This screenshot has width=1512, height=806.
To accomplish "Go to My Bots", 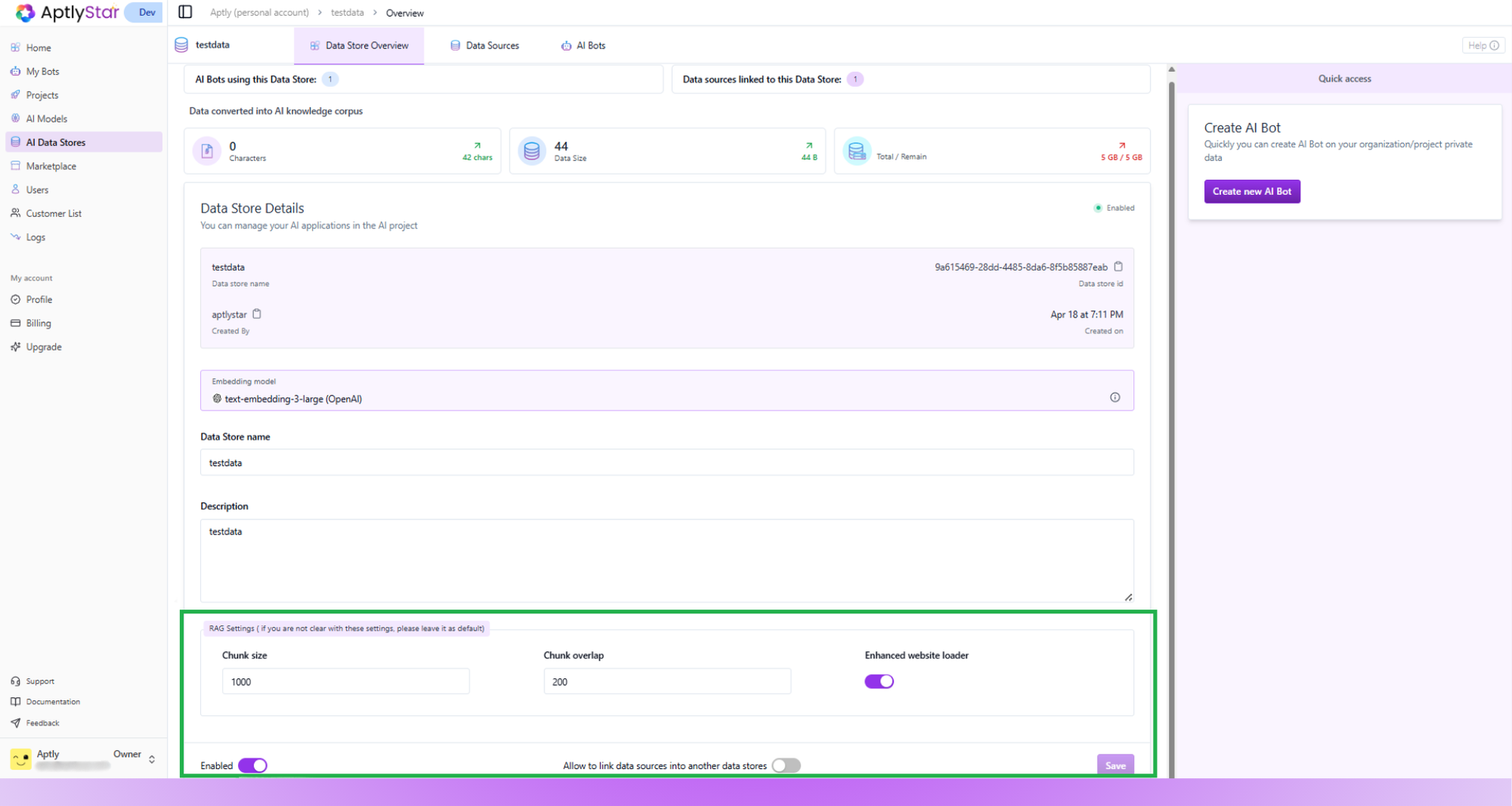I will point(42,71).
